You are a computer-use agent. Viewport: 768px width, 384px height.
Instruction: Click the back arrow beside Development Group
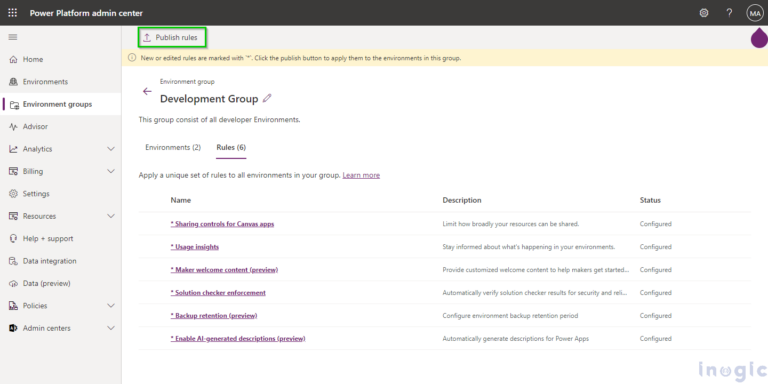tap(147, 91)
